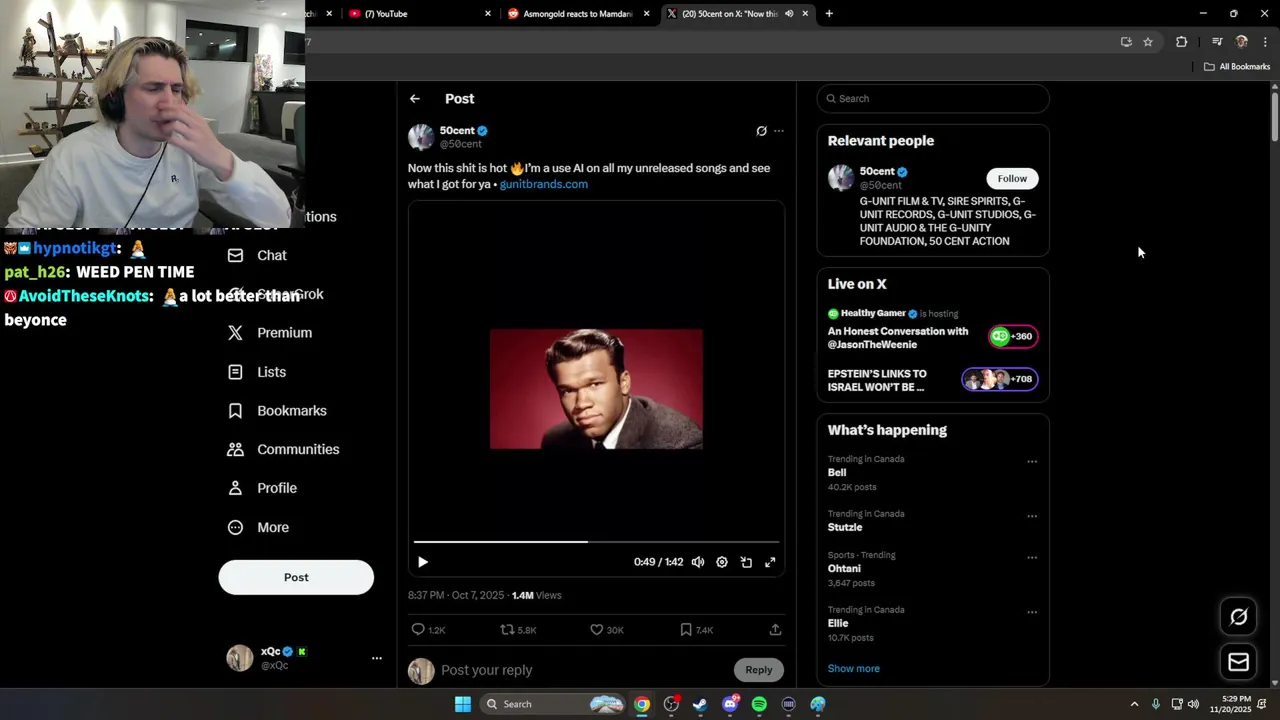Open the floating Grok button

pyautogui.click(x=1238, y=617)
